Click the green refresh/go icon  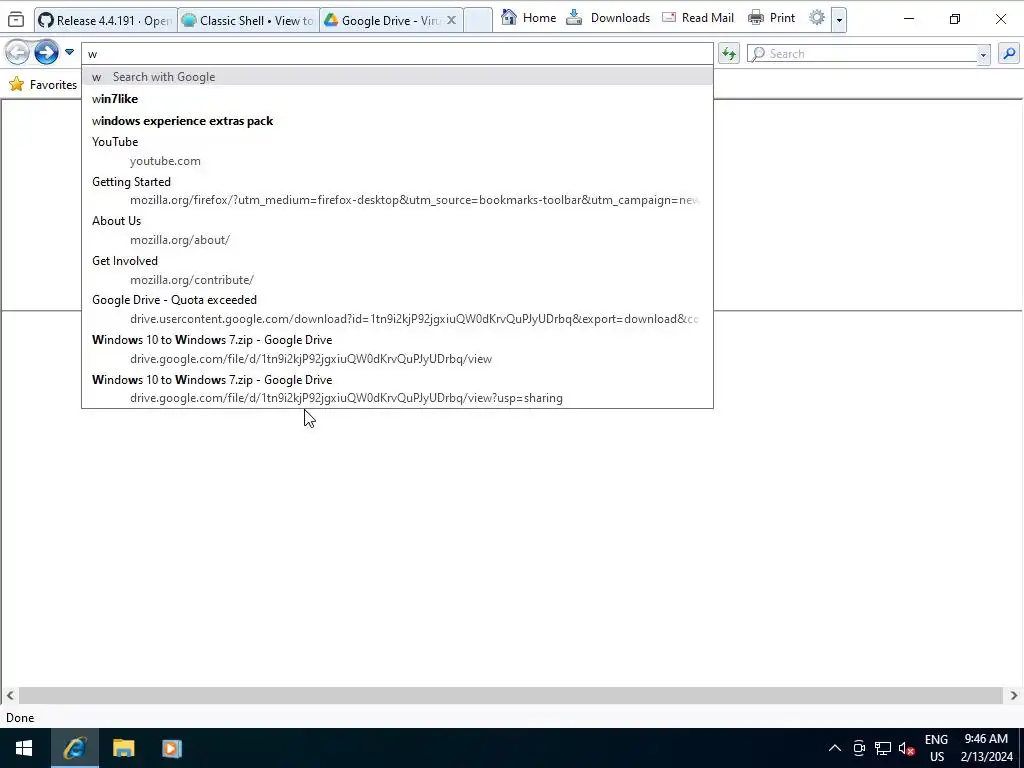point(729,54)
